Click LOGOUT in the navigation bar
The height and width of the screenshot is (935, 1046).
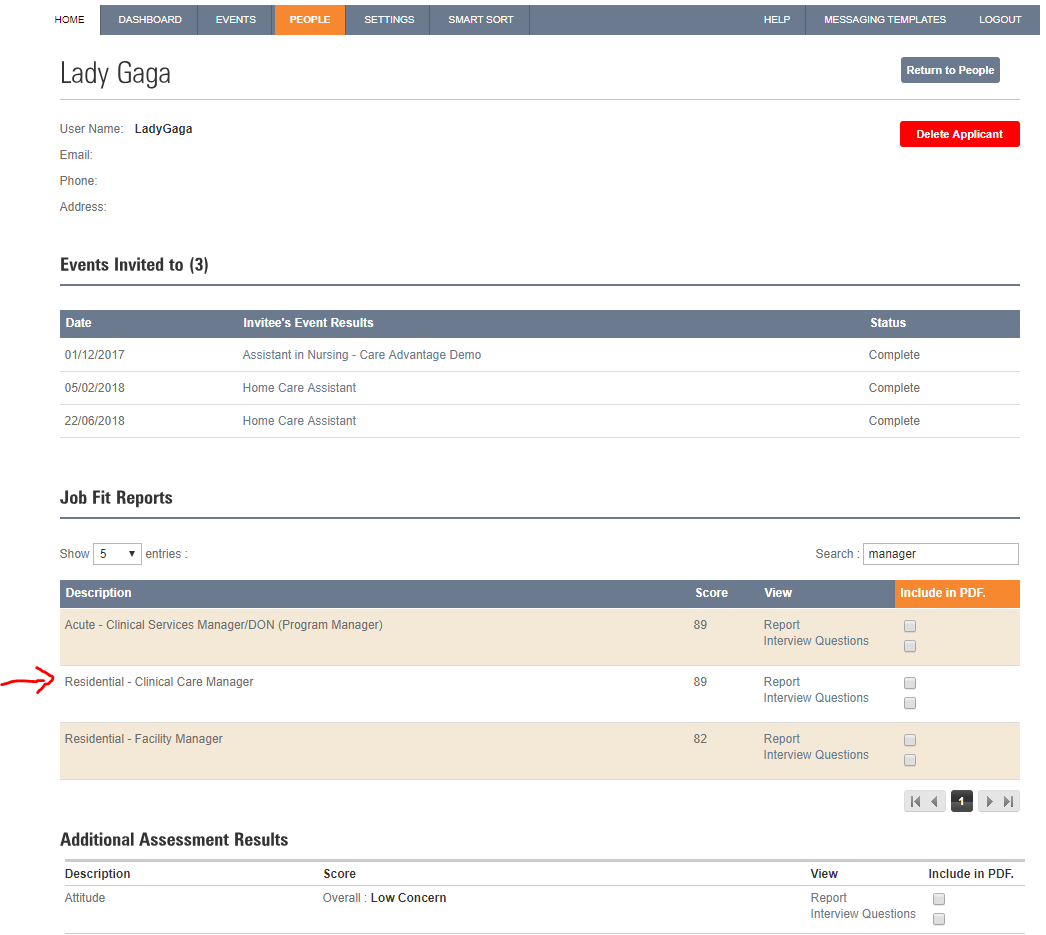(1000, 19)
